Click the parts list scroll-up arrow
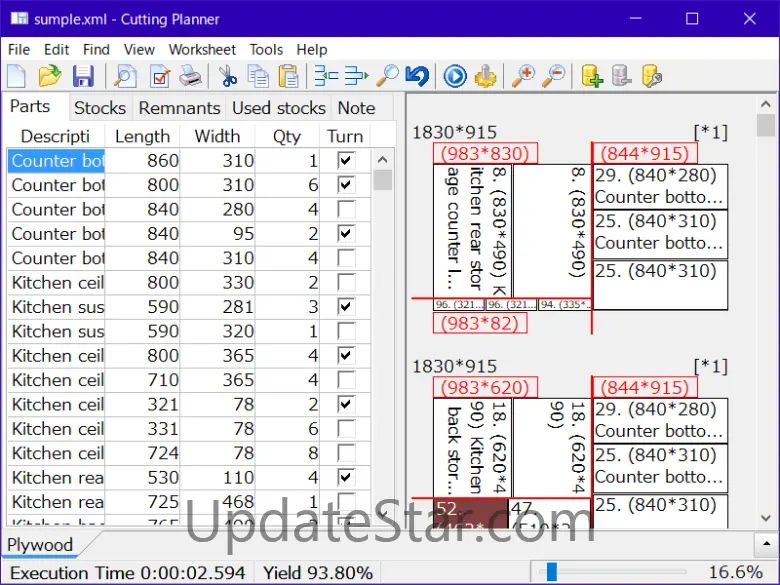Image resolution: width=780 pixels, height=585 pixels. (383, 159)
